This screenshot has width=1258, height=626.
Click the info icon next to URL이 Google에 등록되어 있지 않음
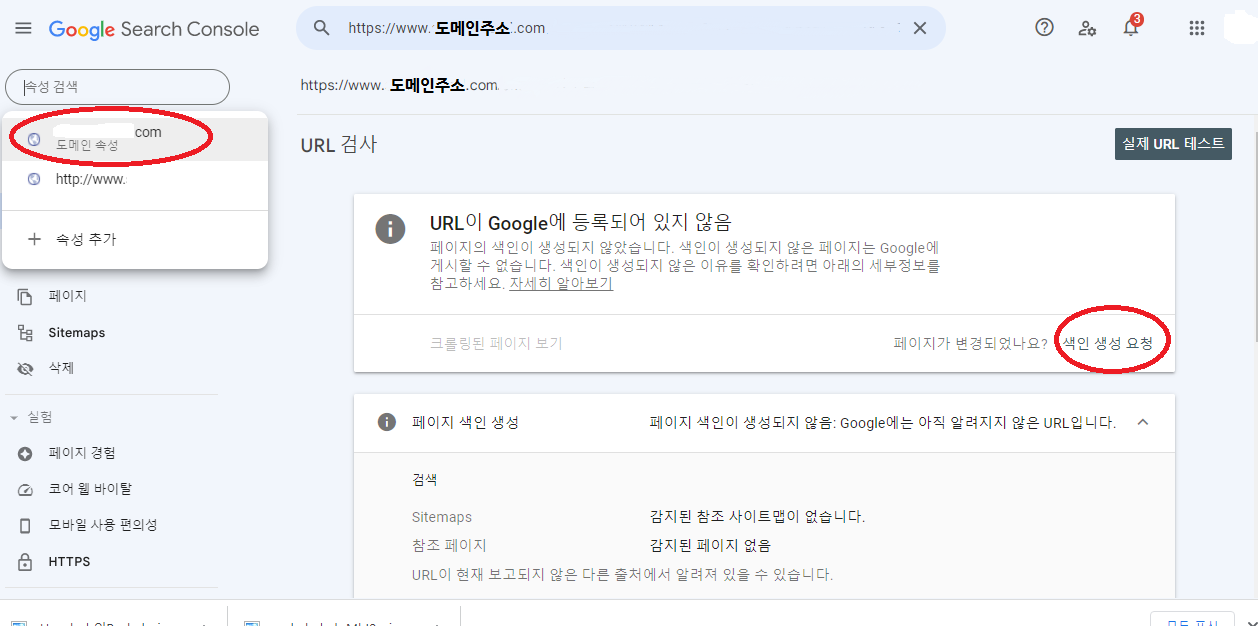(x=390, y=228)
